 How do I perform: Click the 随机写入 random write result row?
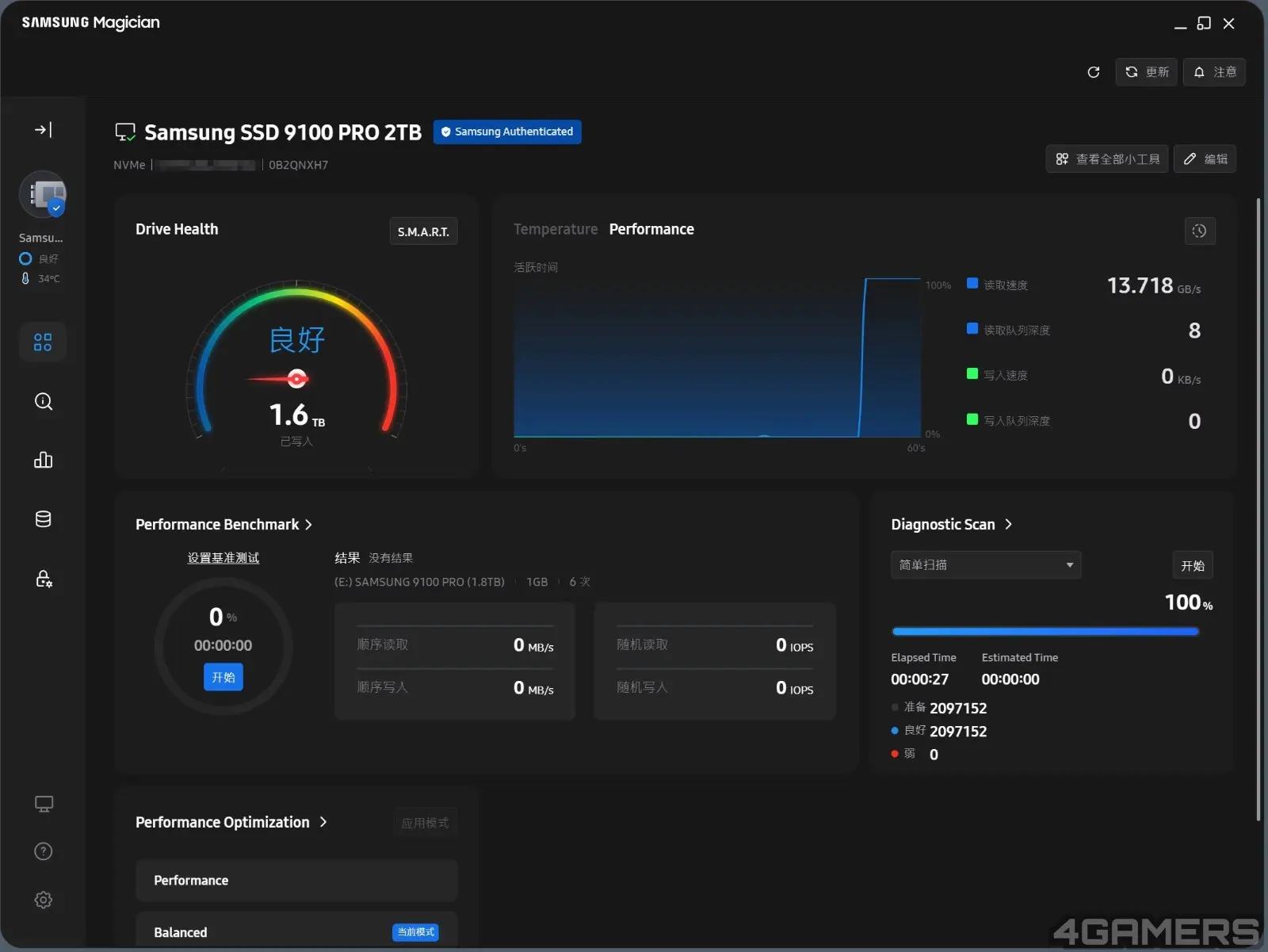[x=715, y=688]
